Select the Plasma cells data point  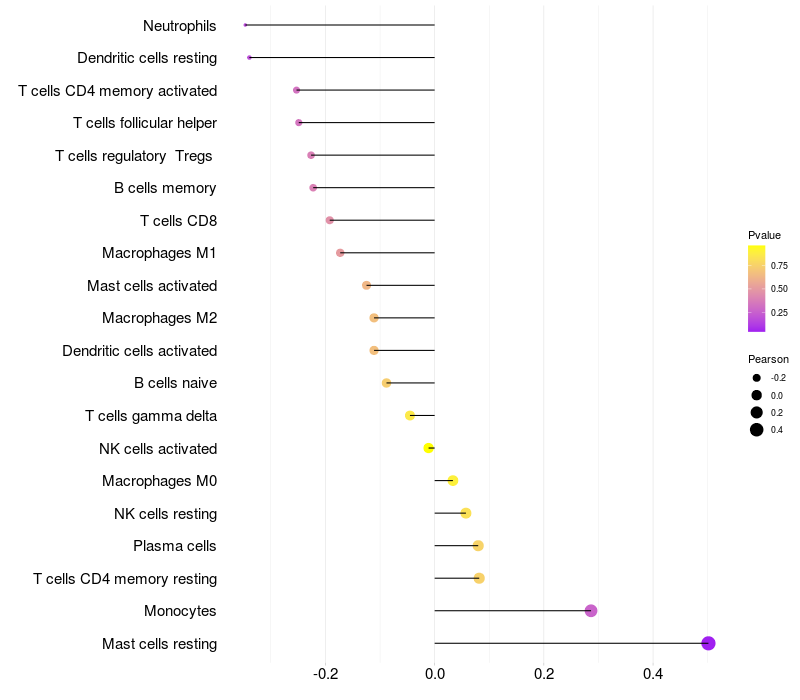(x=478, y=546)
